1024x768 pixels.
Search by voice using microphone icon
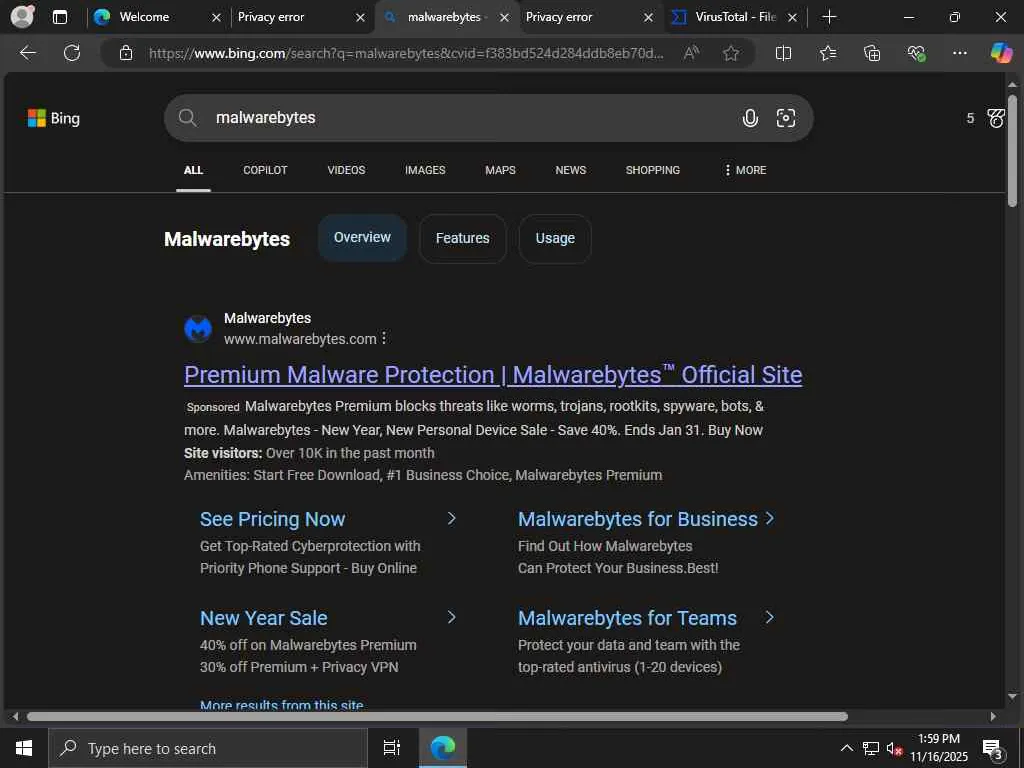pos(750,118)
